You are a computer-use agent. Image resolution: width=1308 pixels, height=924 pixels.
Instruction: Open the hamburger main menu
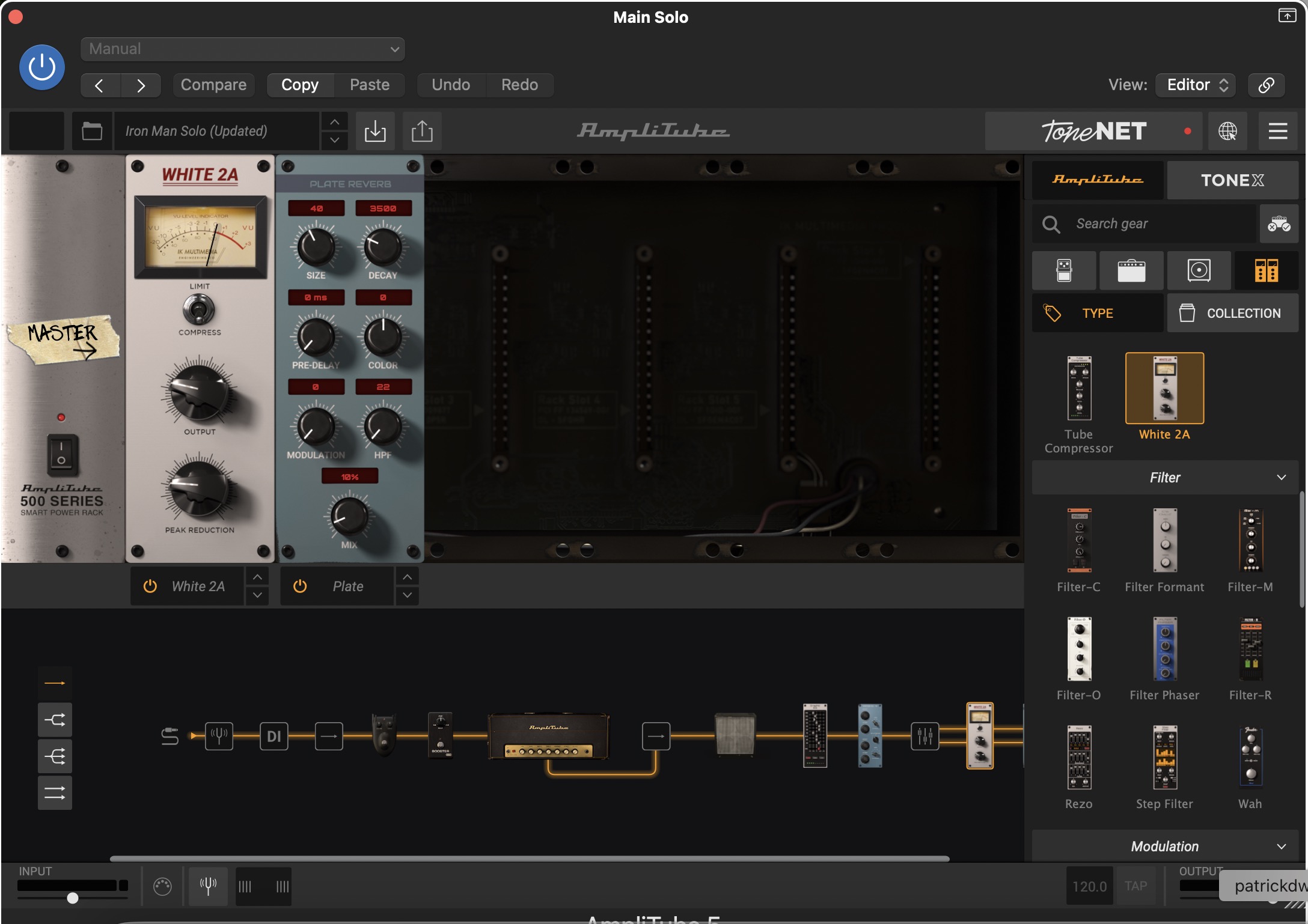tap(1278, 131)
